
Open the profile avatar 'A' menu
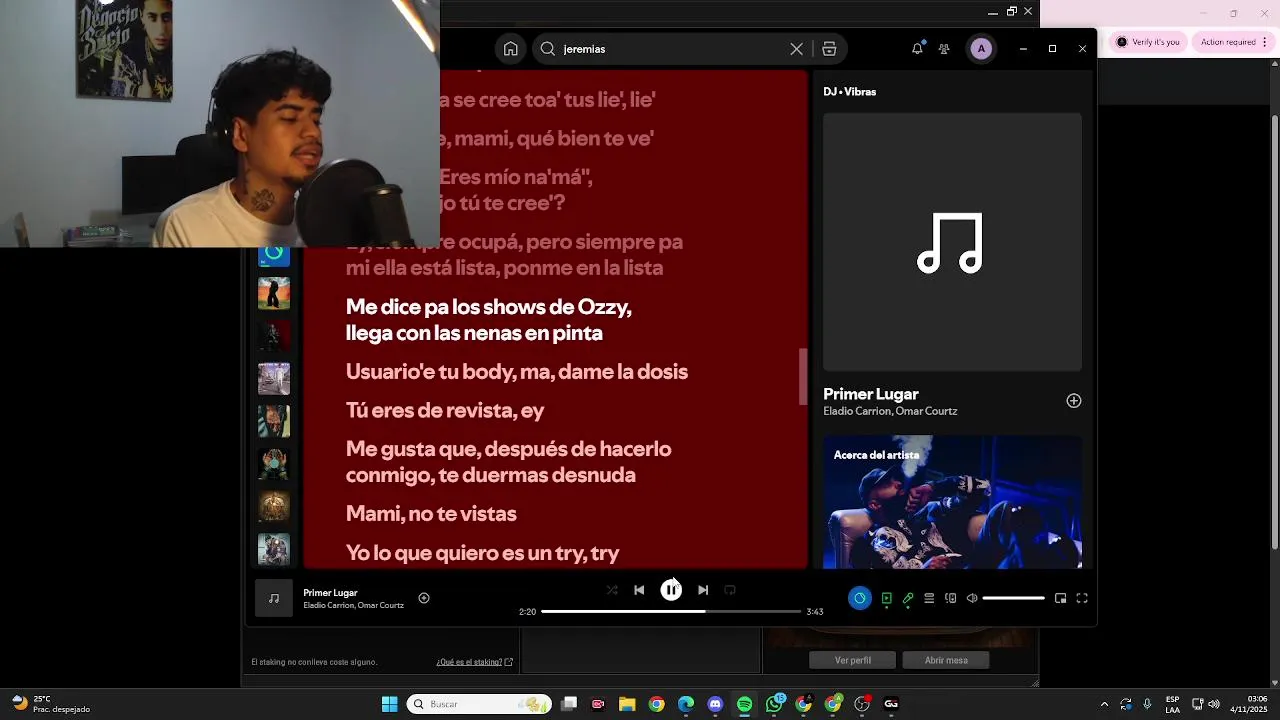pyautogui.click(x=981, y=49)
